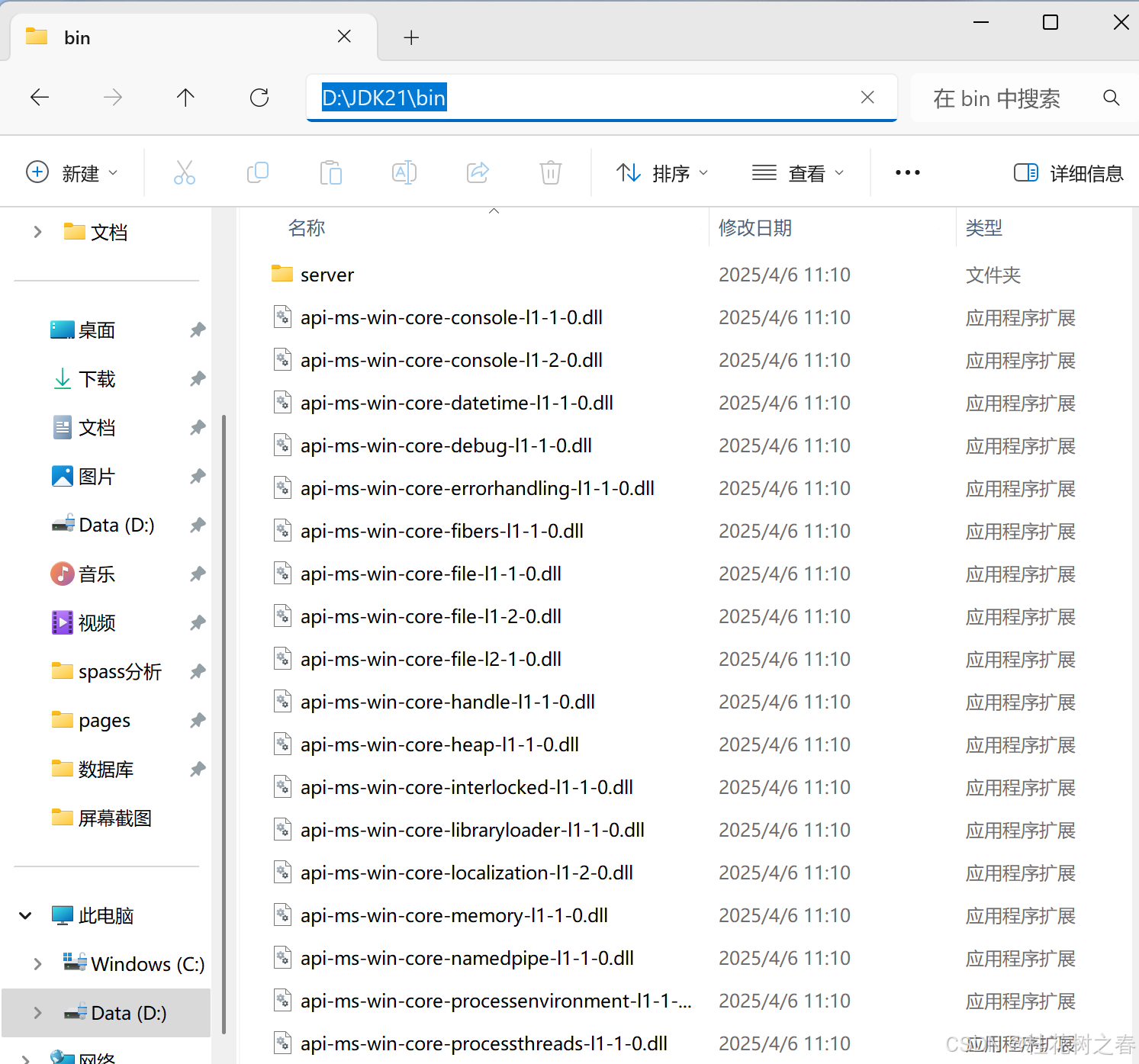Image resolution: width=1139 pixels, height=1064 pixels.
Task: Share files using the Share icon
Action: tap(478, 172)
